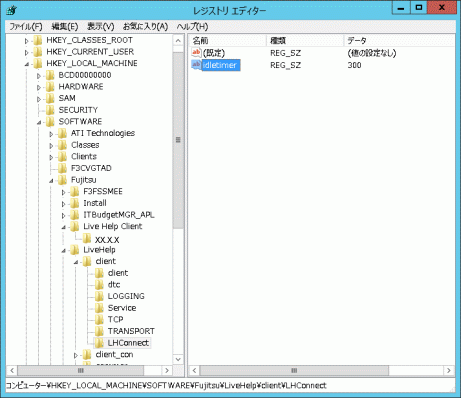The width and height of the screenshot is (461, 398).
Task: Expand ATI Technologies tree arrow
Action: (x=51, y=134)
